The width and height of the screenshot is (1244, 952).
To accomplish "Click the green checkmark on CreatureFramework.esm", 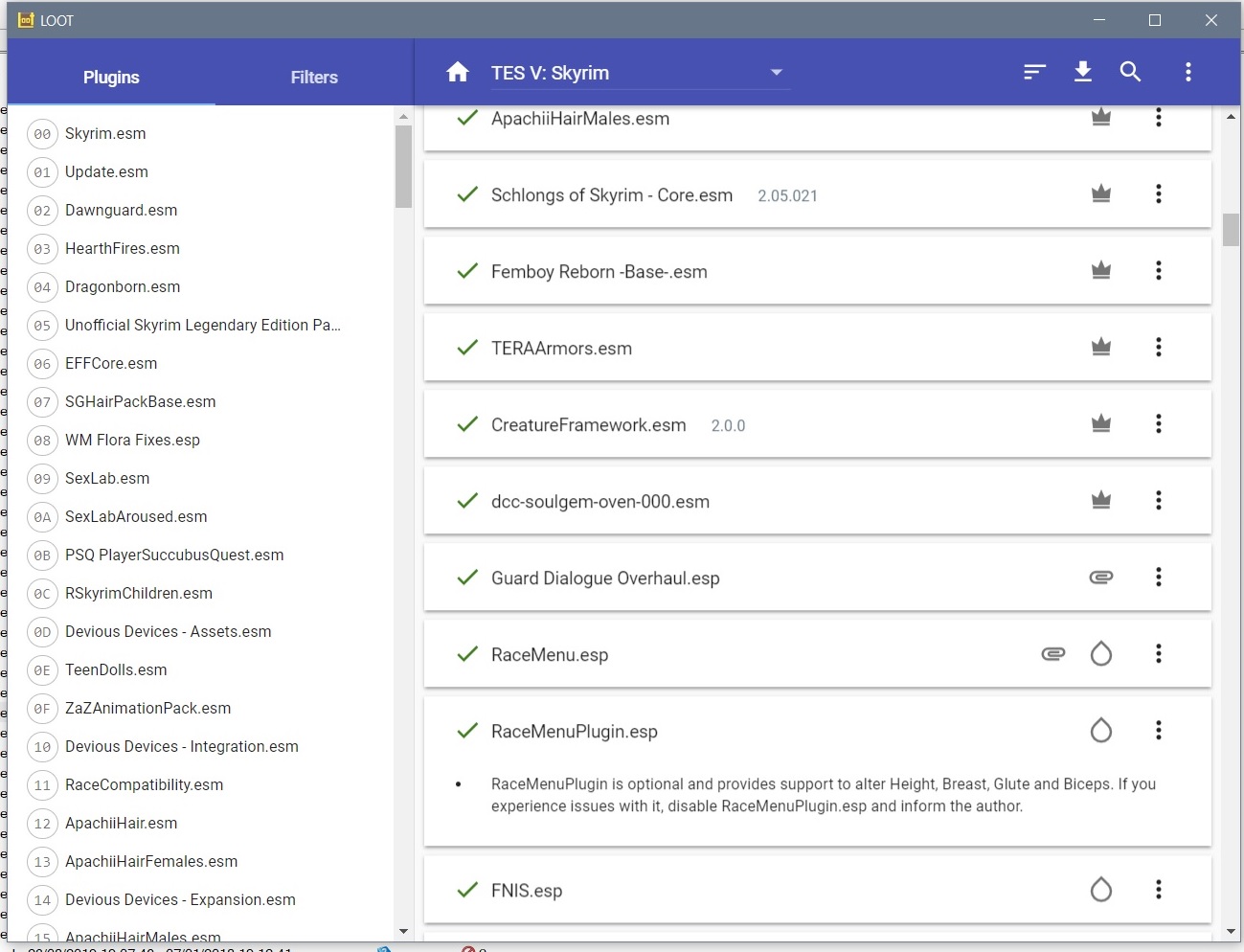I will point(467,423).
